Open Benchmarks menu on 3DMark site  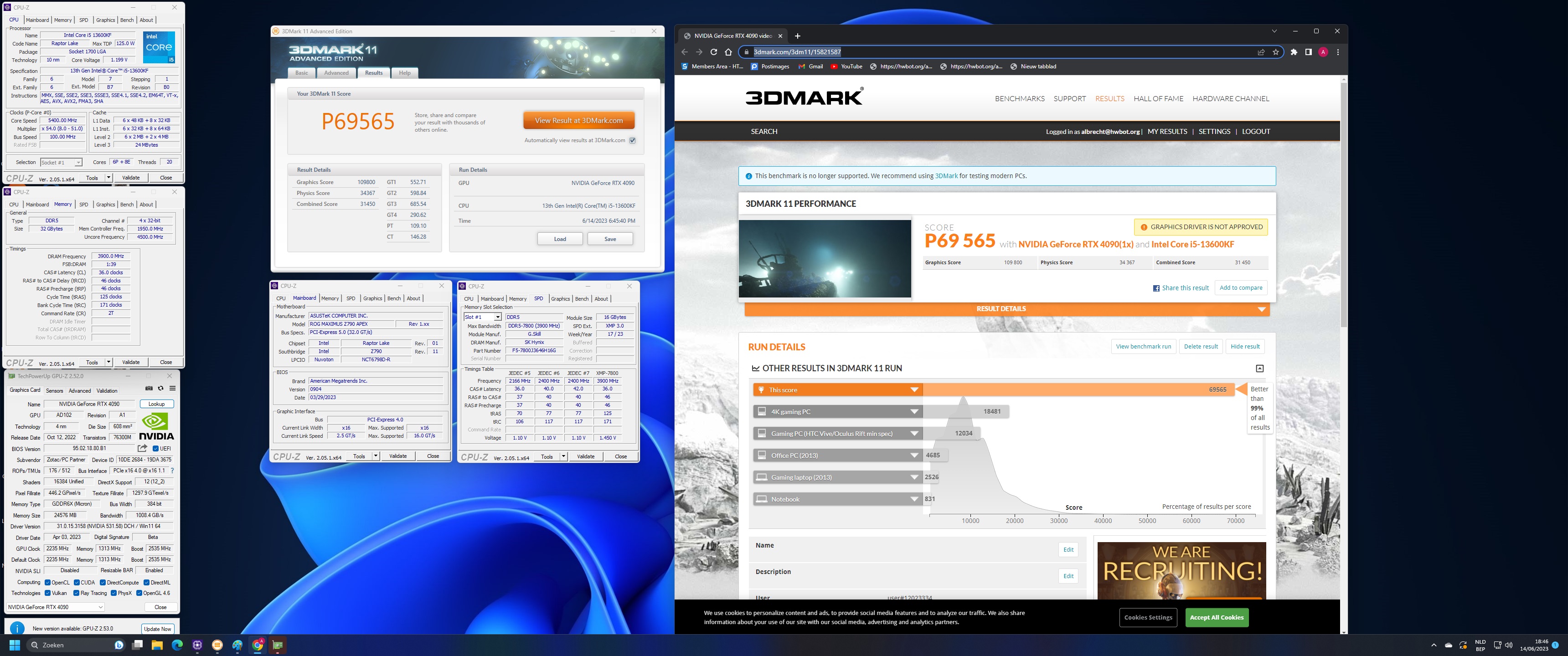tap(1020, 98)
